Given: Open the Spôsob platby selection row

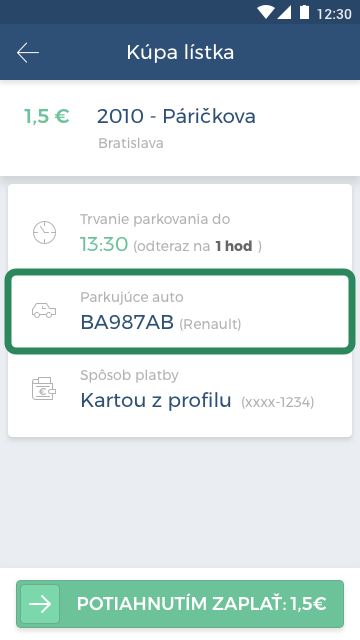Looking at the screenshot, I should click(x=180, y=389).
